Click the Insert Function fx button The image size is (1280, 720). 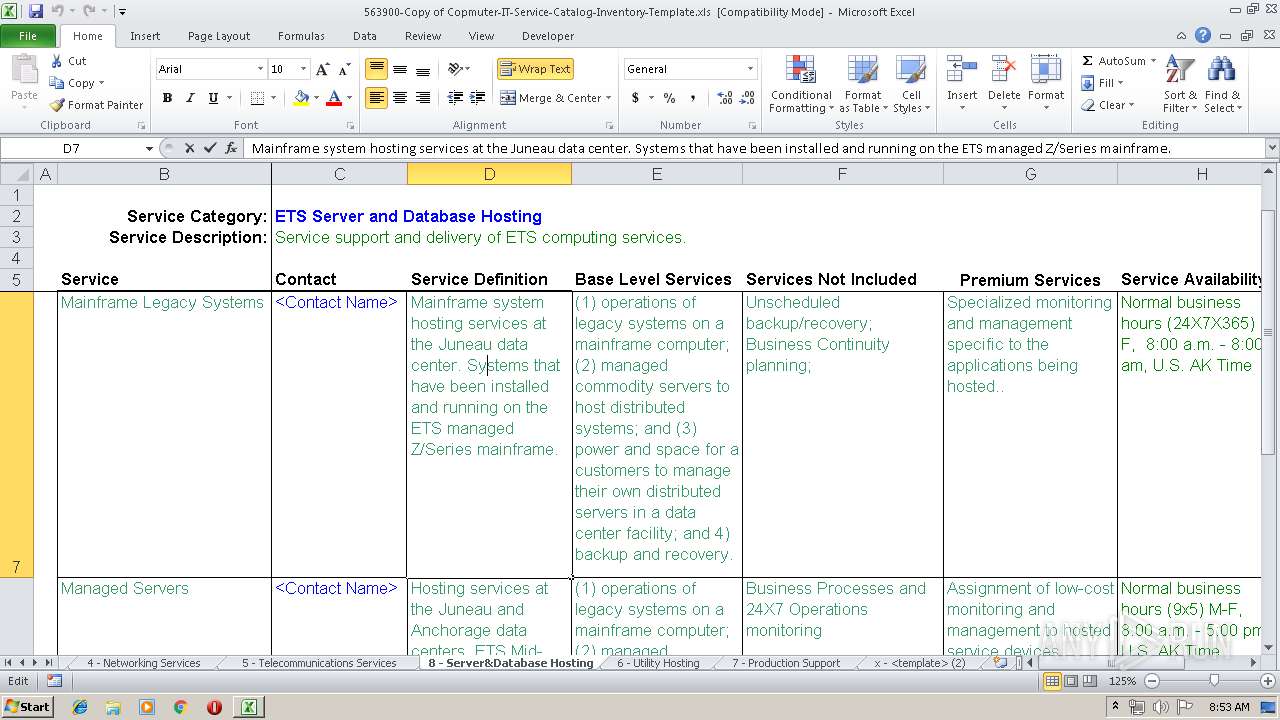[232, 148]
